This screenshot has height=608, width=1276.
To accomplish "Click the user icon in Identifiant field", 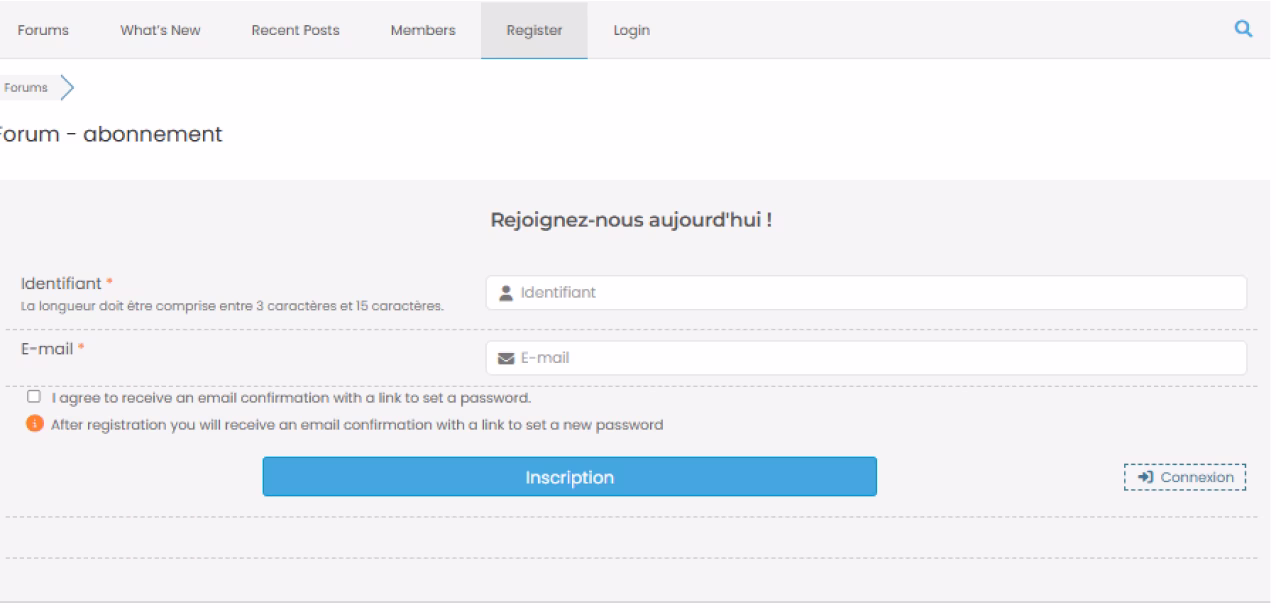I will pyautogui.click(x=506, y=293).
